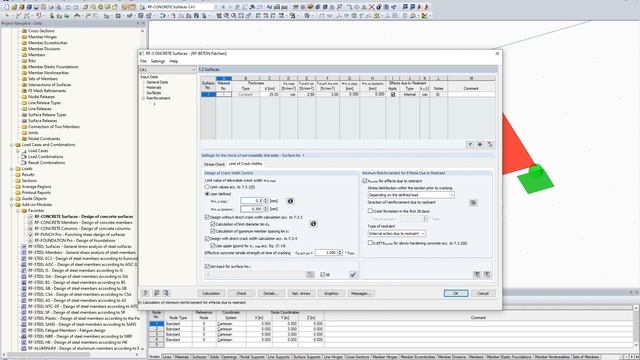This screenshot has height=360, width=640.
Task: Collapse Favorites tree node
Action: click(x=18, y=211)
